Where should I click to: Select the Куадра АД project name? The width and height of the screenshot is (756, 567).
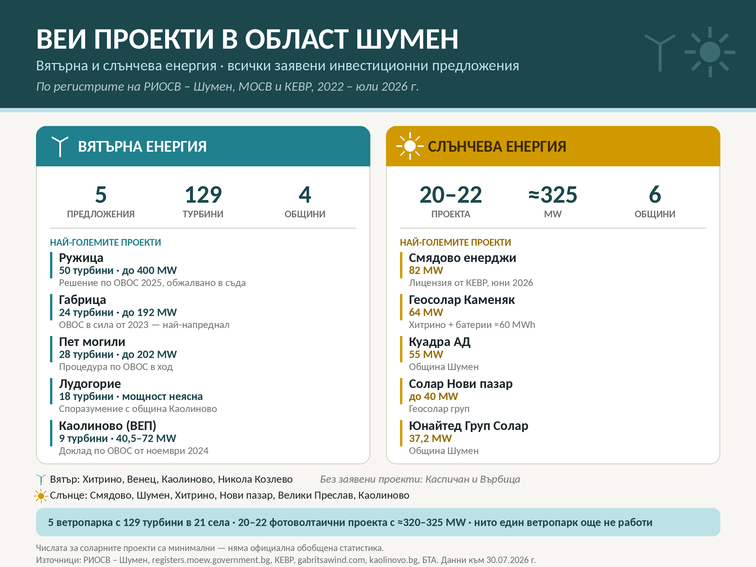440,342
